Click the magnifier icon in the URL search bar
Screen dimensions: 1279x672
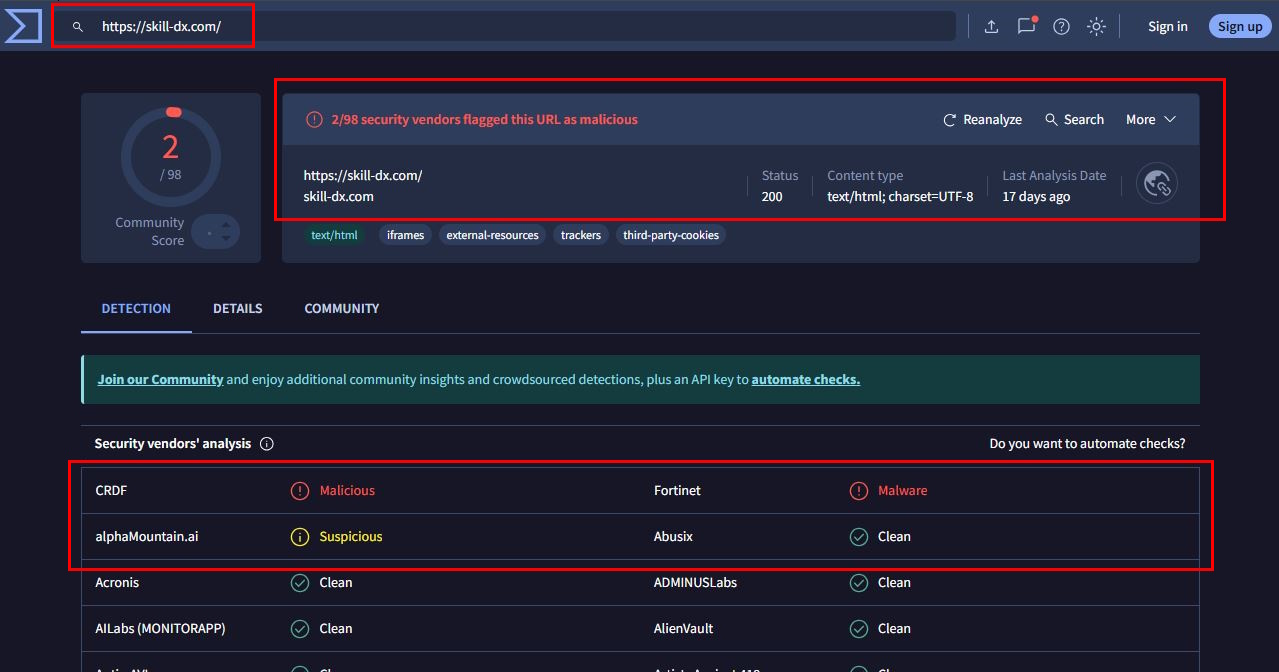(78, 27)
